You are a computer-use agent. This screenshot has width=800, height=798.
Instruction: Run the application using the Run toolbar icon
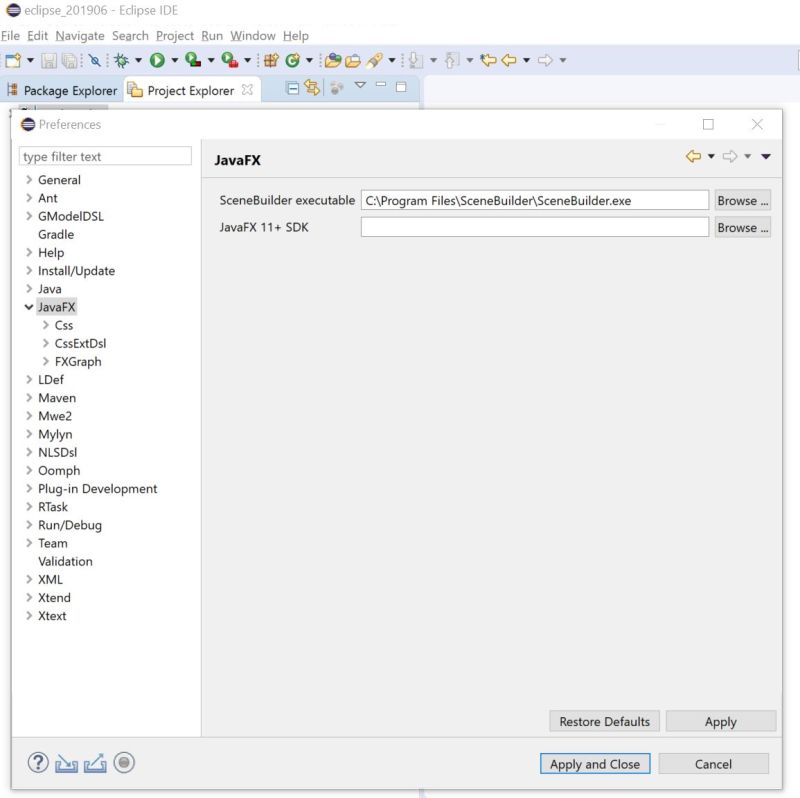coord(157,60)
